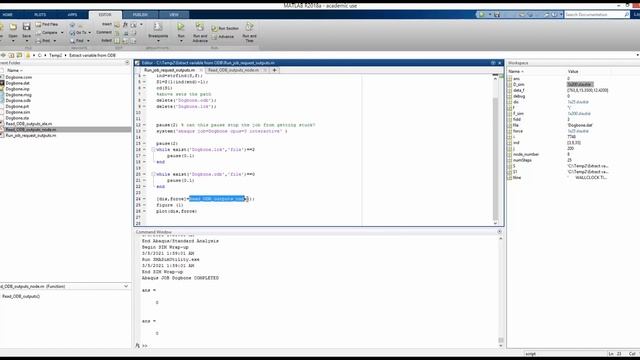Click the Find button in NAVIGATE

coord(77,41)
